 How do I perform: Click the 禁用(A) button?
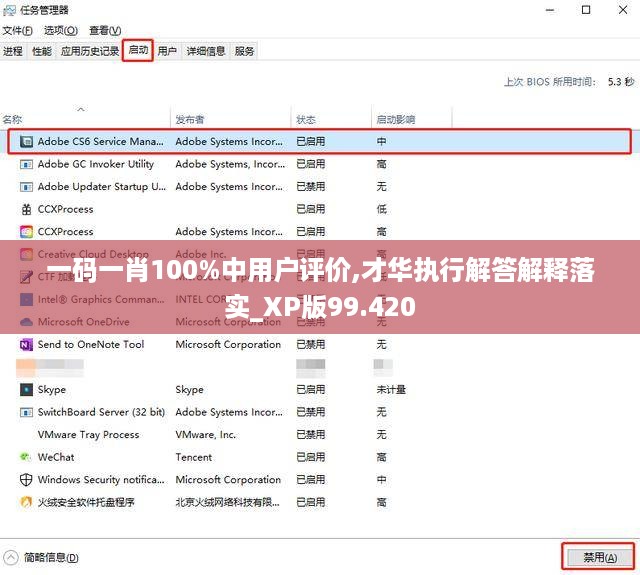pyautogui.click(x=599, y=557)
